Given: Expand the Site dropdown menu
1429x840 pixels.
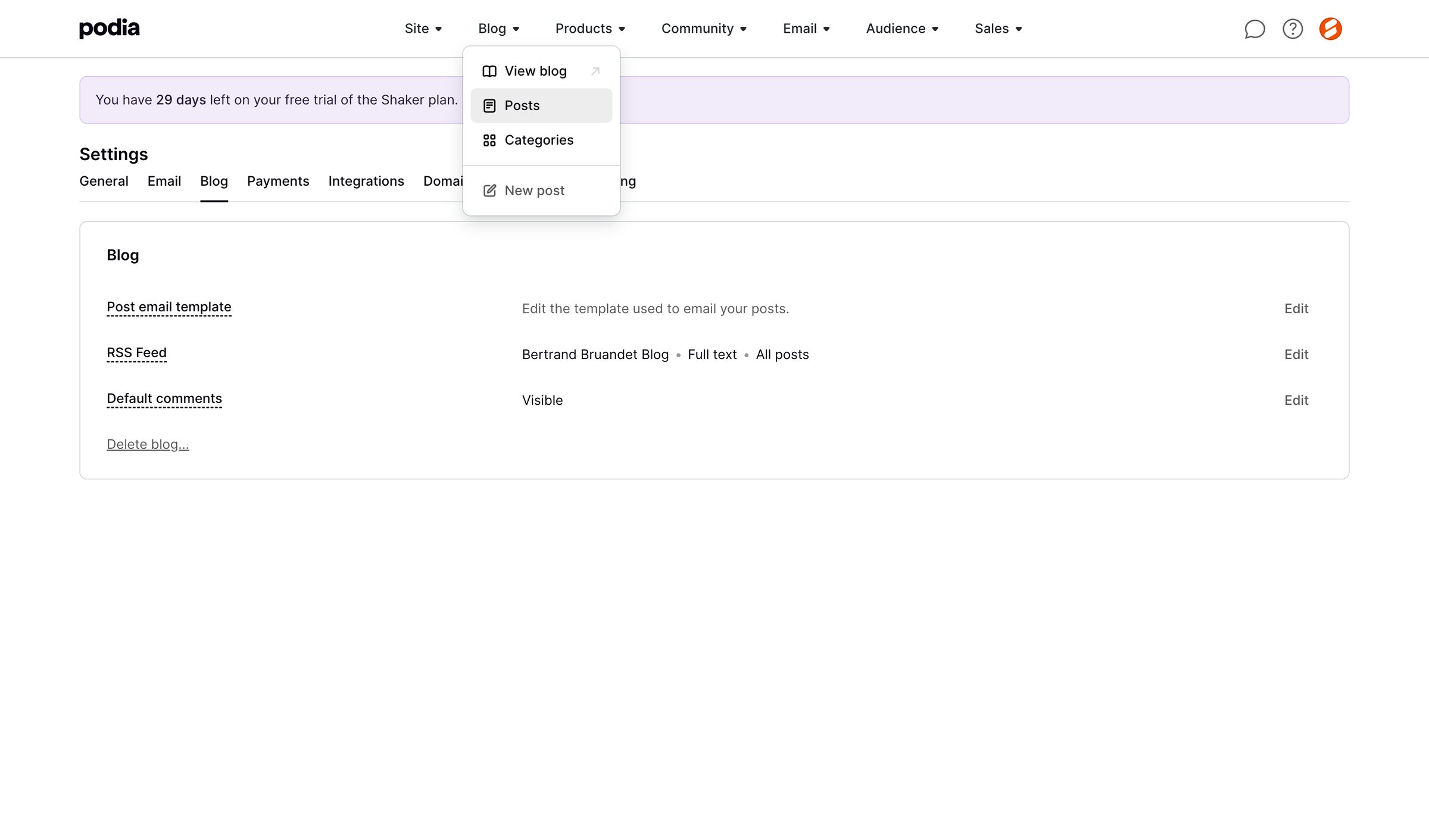Looking at the screenshot, I should coord(423,29).
